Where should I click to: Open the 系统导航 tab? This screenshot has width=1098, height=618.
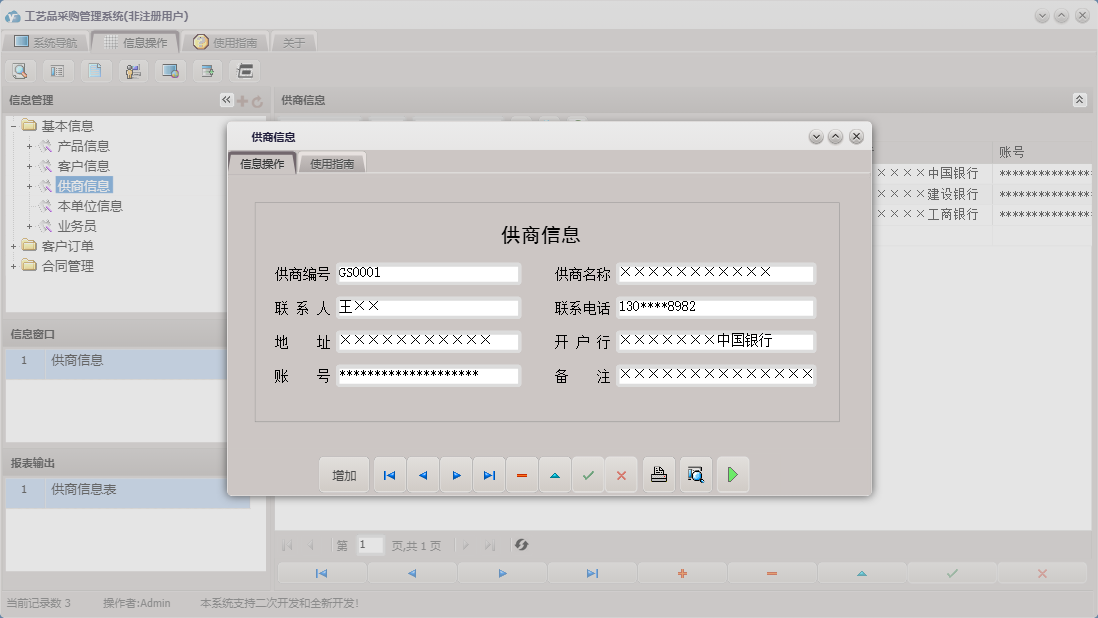click(46, 42)
